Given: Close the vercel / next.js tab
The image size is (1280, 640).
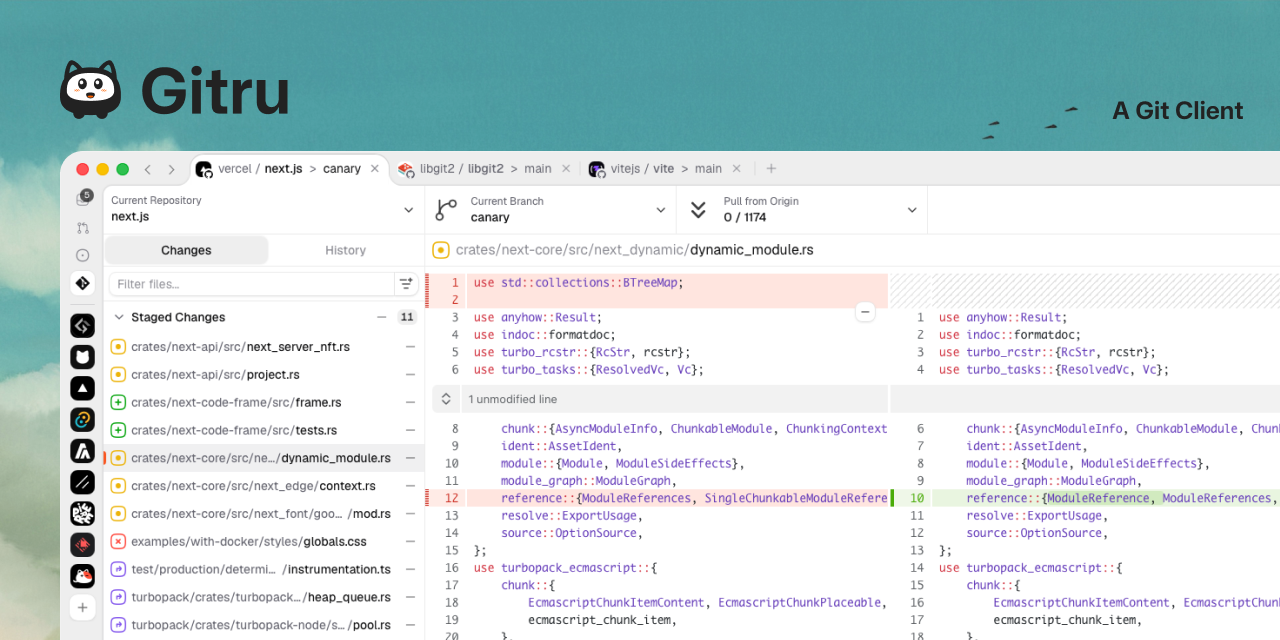Looking at the screenshot, I should 375,169.
